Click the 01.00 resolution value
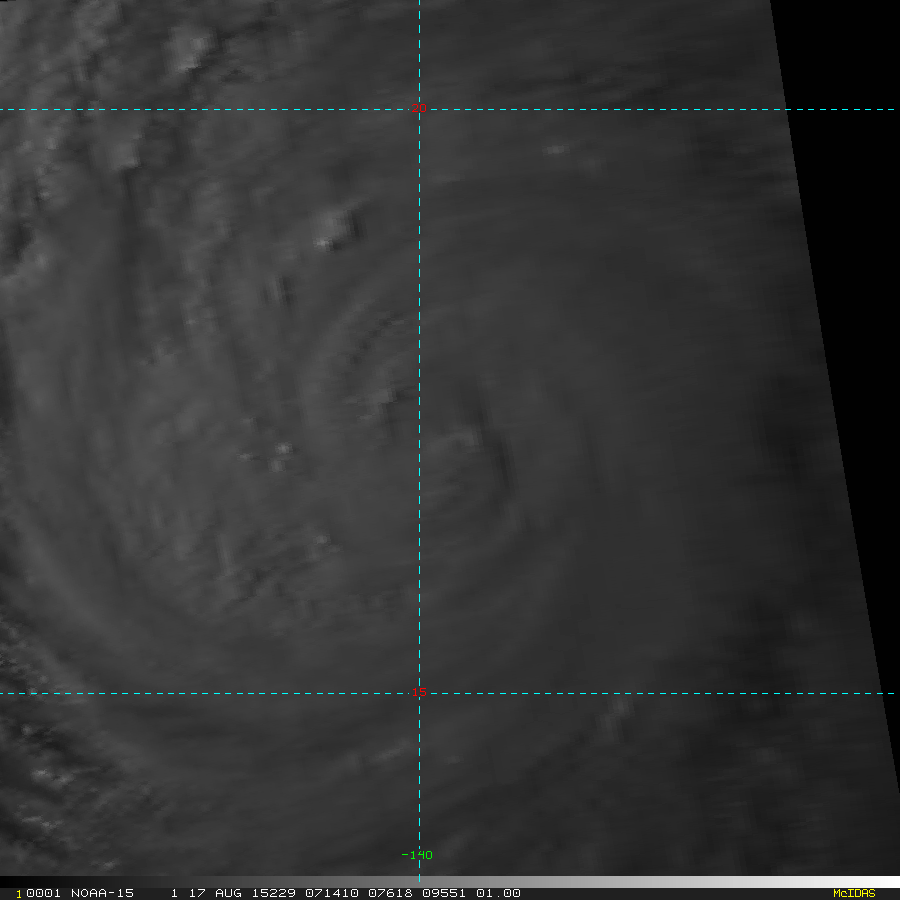The image size is (900, 900). (498, 893)
